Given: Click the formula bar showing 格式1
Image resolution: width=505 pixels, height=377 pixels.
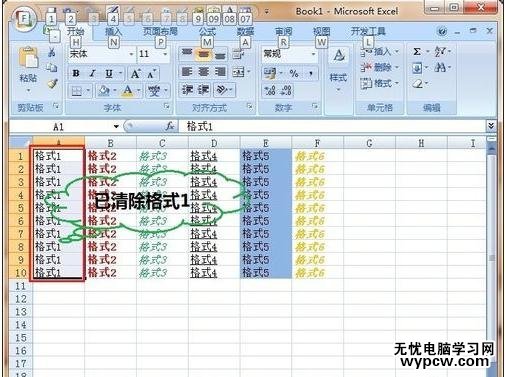Looking at the screenshot, I should [x=332, y=126].
